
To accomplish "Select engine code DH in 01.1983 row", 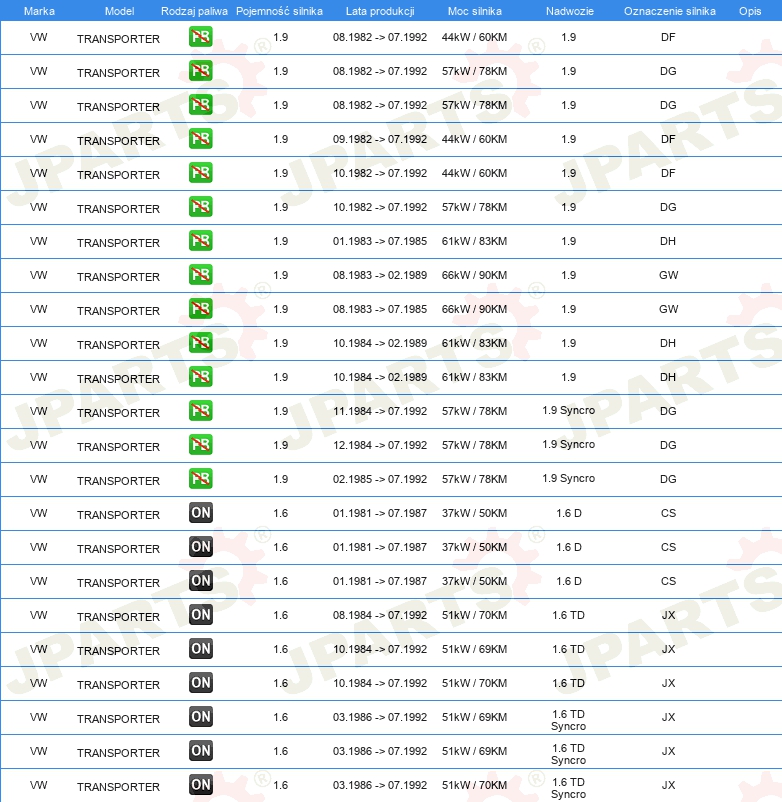I will pyautogui.click(x=668, y=241).
